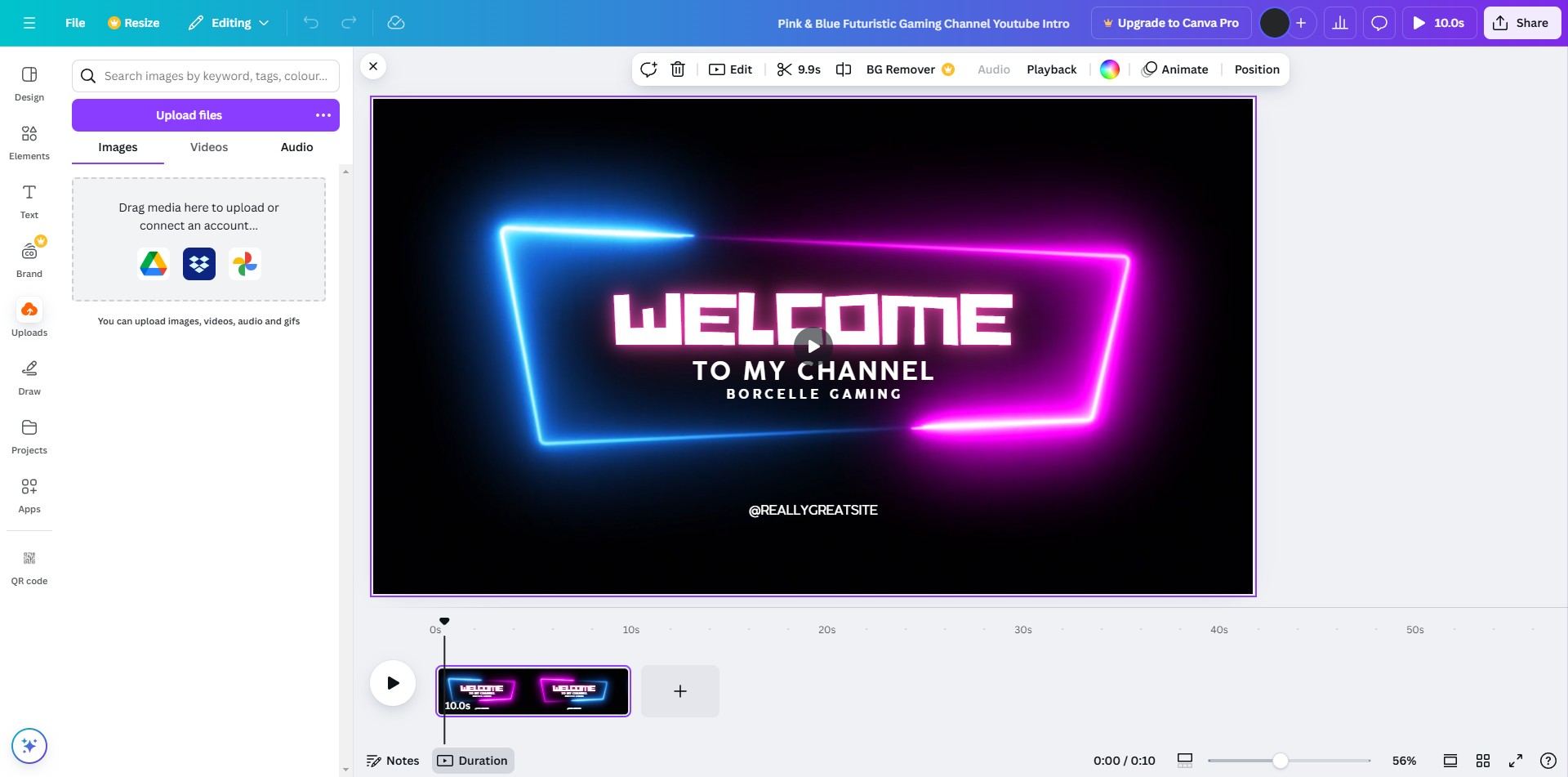Connect Google Drive account
Screen dimensions: 1568x777
point(154,264)
